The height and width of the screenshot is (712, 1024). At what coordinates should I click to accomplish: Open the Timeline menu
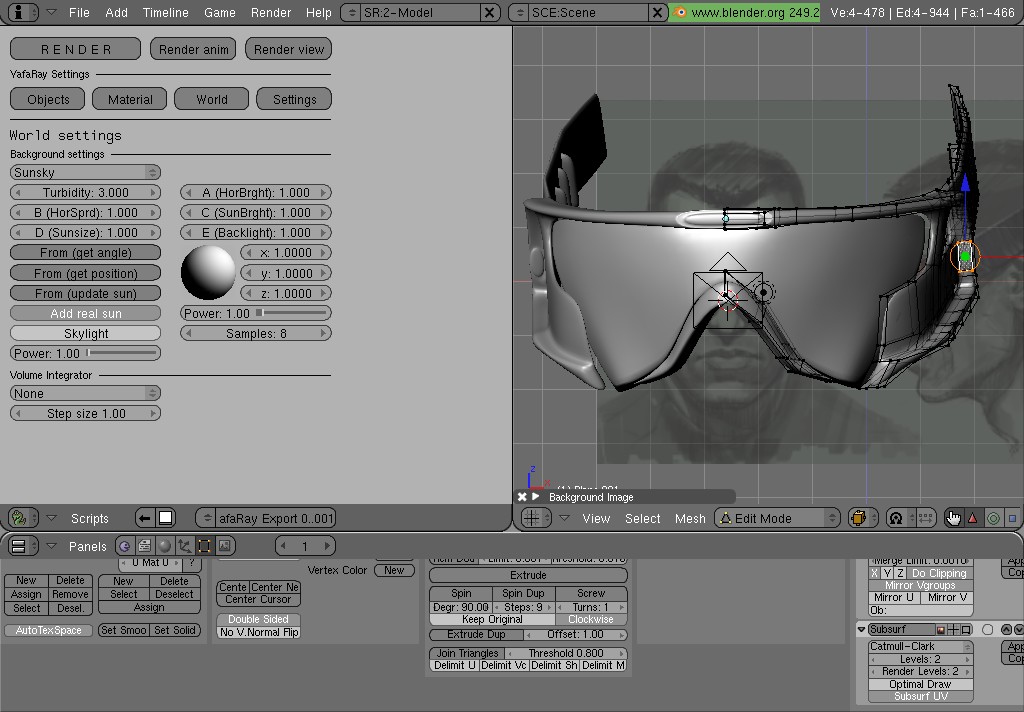coord(166,12)
